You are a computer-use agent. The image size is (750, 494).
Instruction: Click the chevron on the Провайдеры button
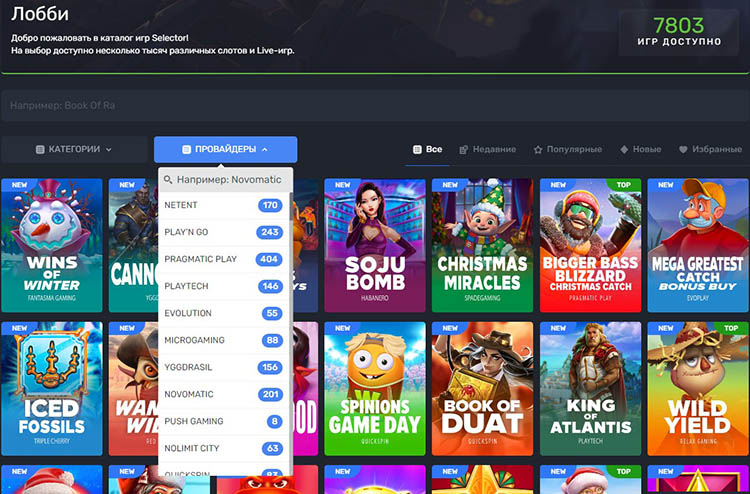pos(265,150)
